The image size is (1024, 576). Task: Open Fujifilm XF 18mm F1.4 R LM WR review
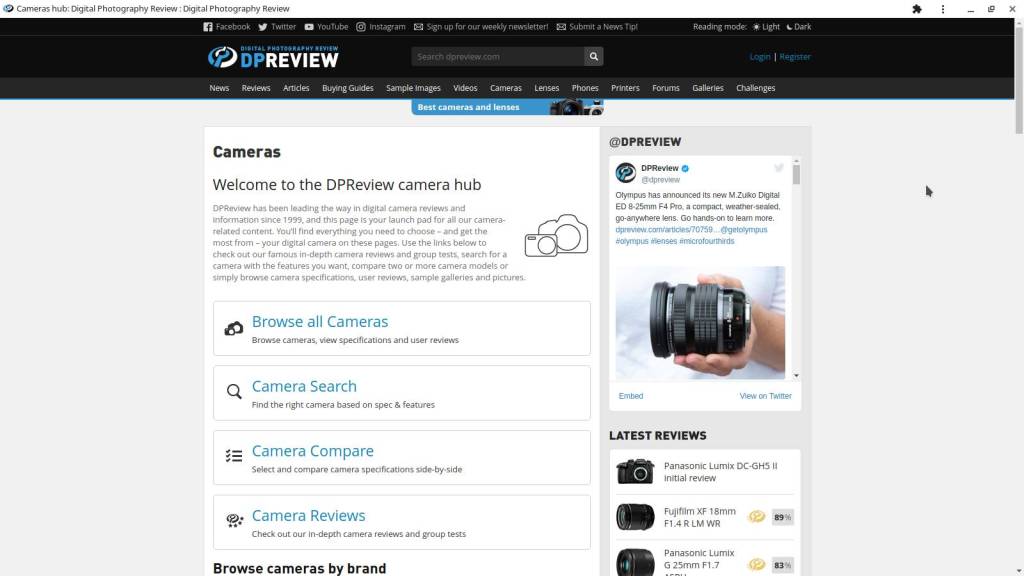699,517
